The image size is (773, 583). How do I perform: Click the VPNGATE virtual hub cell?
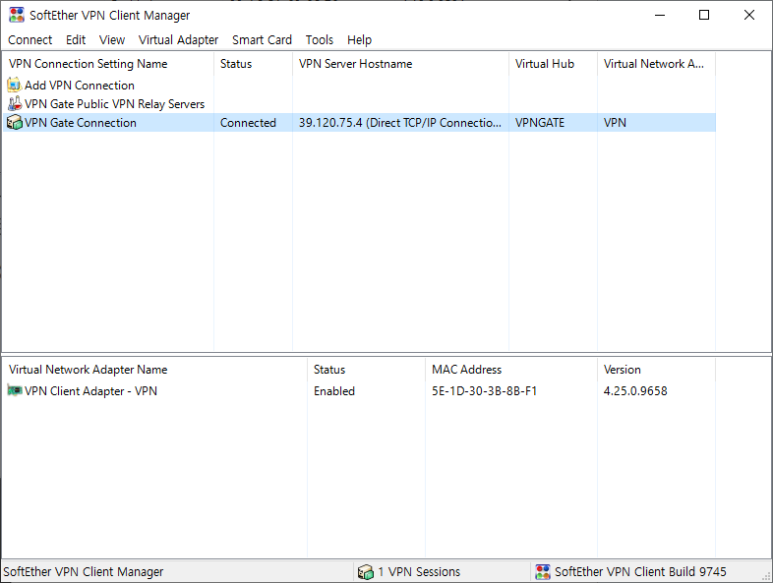click(539, 123)
